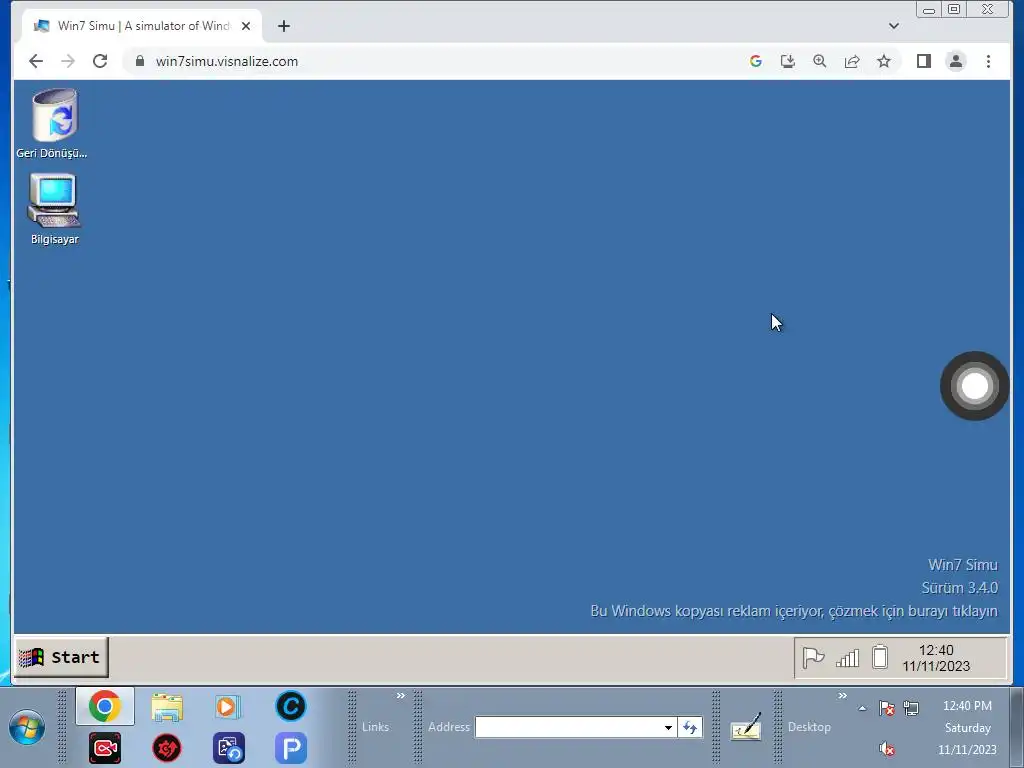
Task: Launch Windows Media Player from taskbar
Action: click(228, 707)
